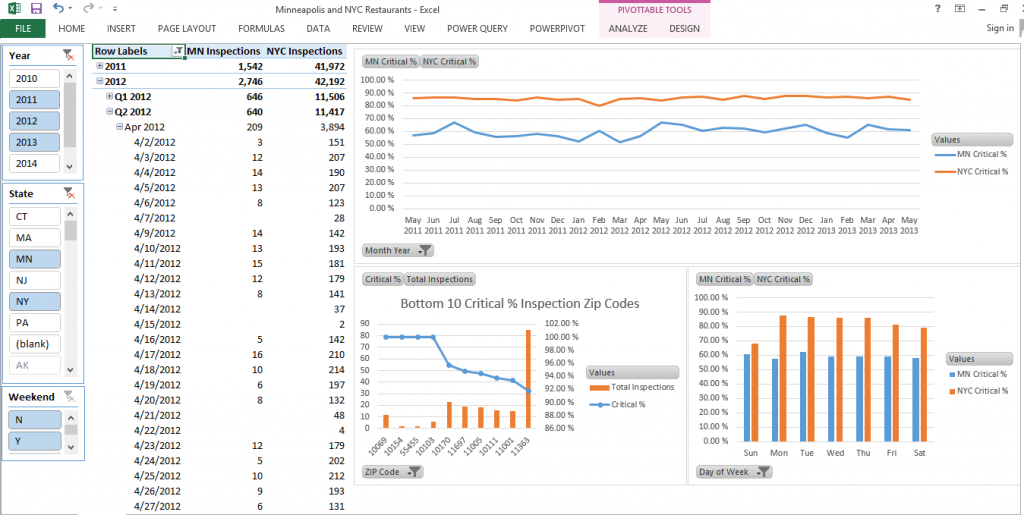Viewport: 1024px width, 515px height.
Task: Open the FILE tab
Action: 23,29
